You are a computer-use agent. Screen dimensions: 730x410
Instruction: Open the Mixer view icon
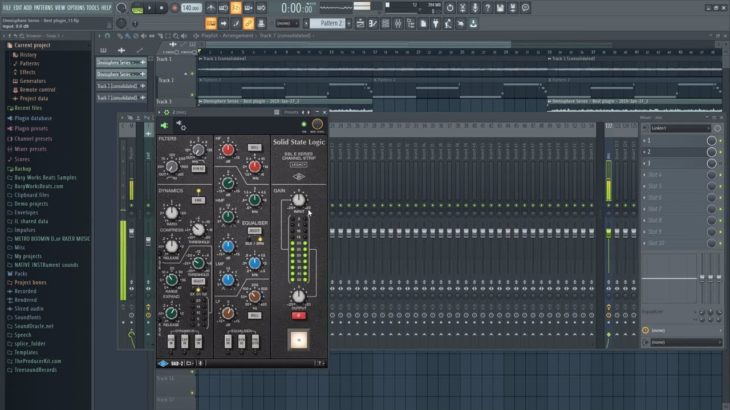[x=398, y=23]
